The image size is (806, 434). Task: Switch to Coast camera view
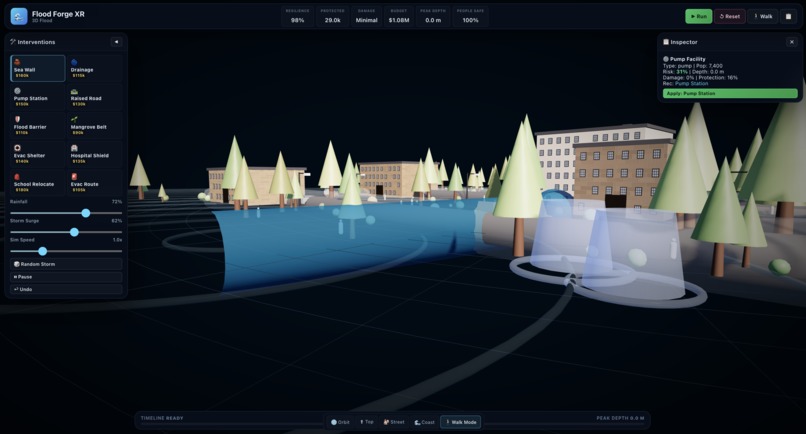[425, 422]
